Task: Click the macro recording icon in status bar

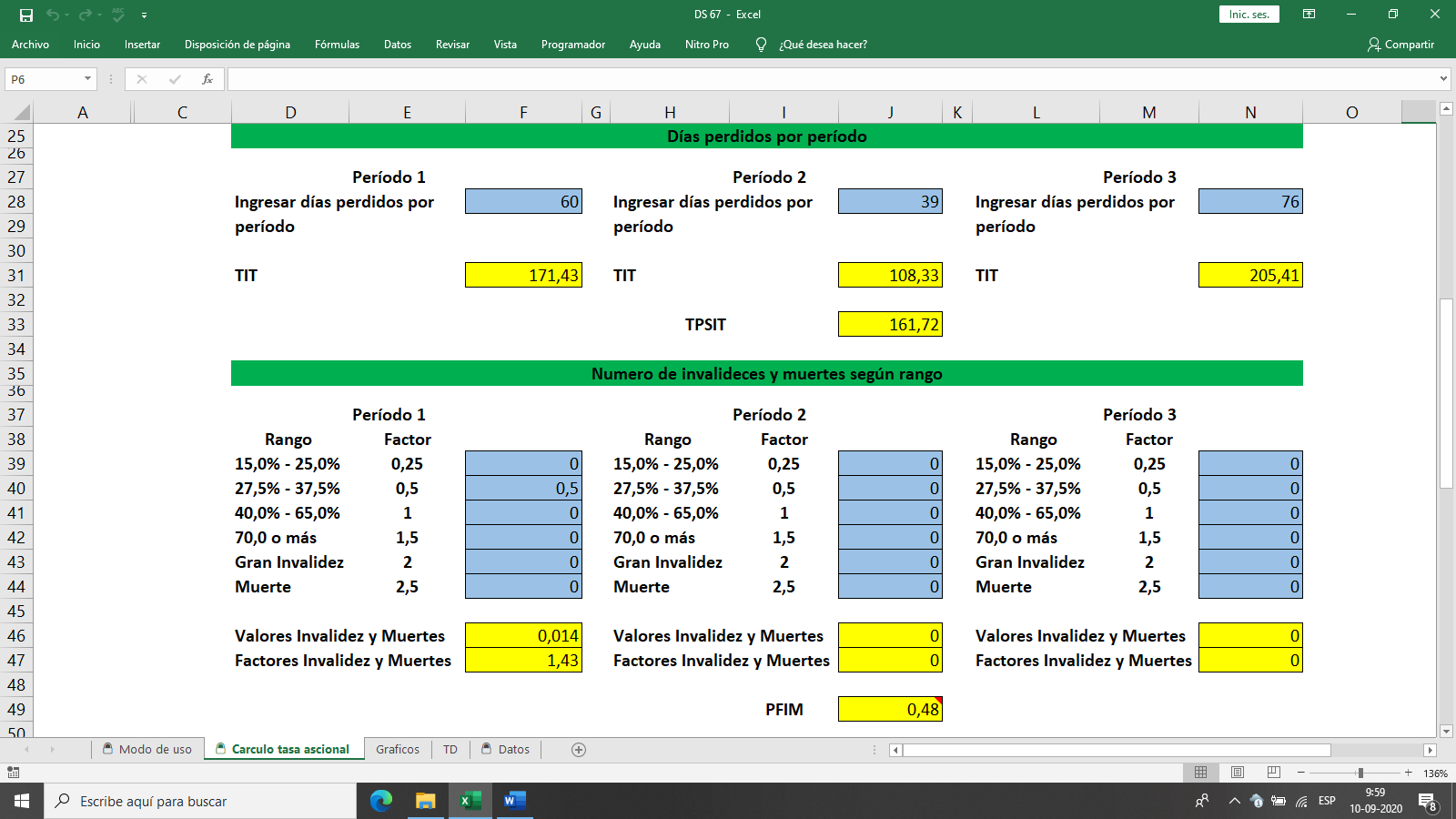Action: [13, 773]
